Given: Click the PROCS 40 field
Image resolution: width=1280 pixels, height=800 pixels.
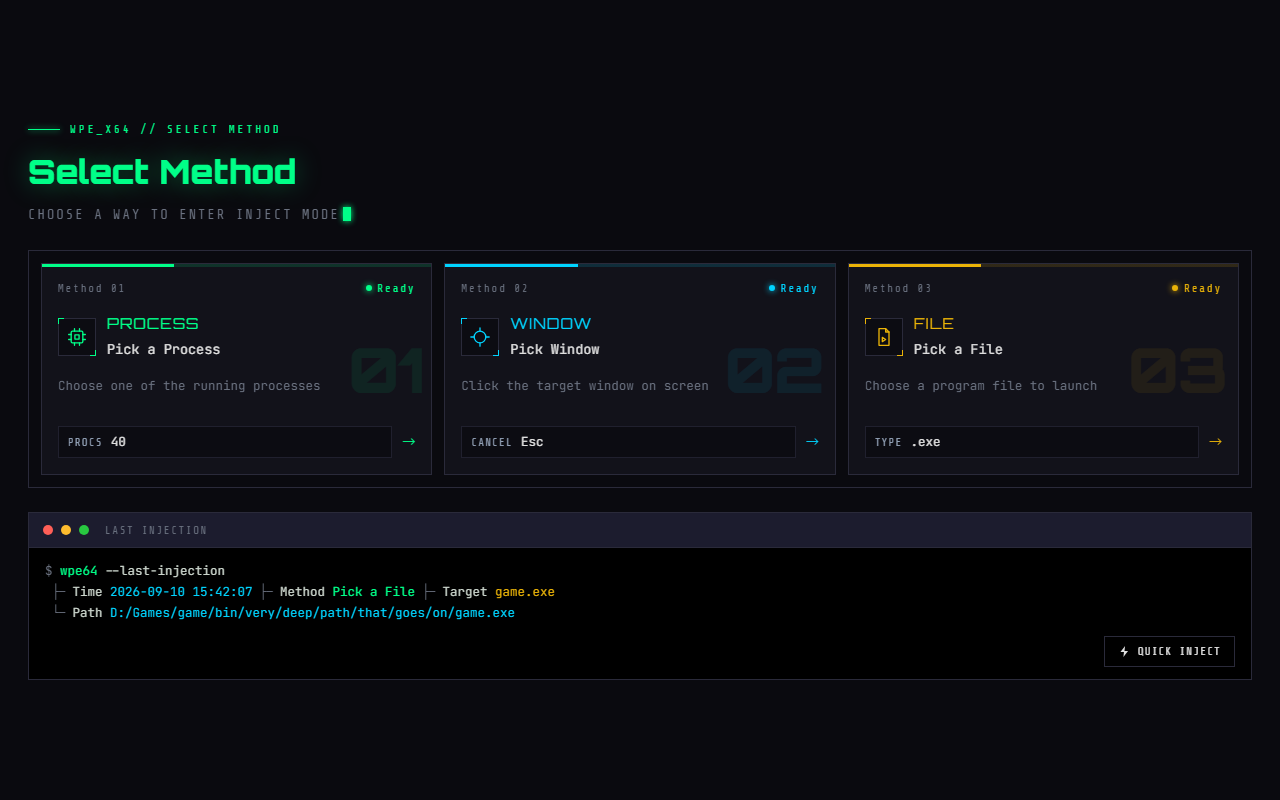Looking at the screenshot, I should (x=225, y=442).
